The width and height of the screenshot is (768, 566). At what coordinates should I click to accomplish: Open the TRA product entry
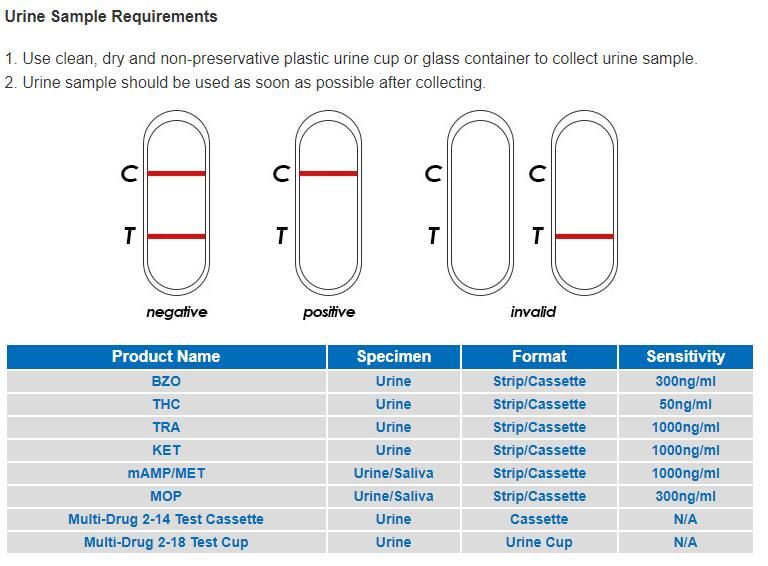point(166,428)
